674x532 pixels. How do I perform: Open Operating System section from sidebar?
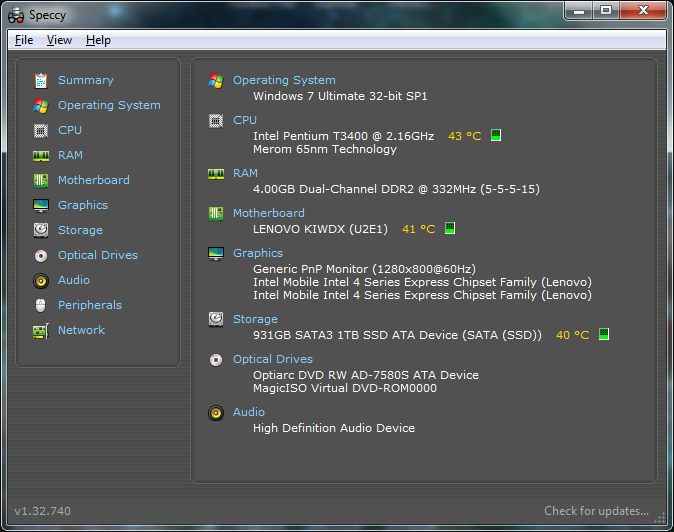click(109, 105)
